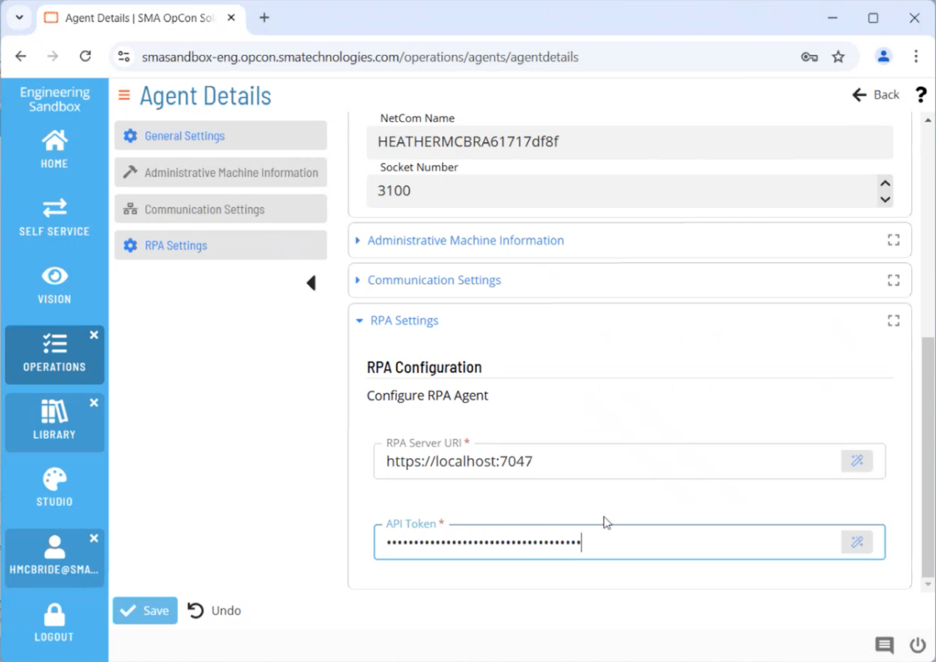Select RPA Settings menu item

pyautogui.click(x=221, y=245)
